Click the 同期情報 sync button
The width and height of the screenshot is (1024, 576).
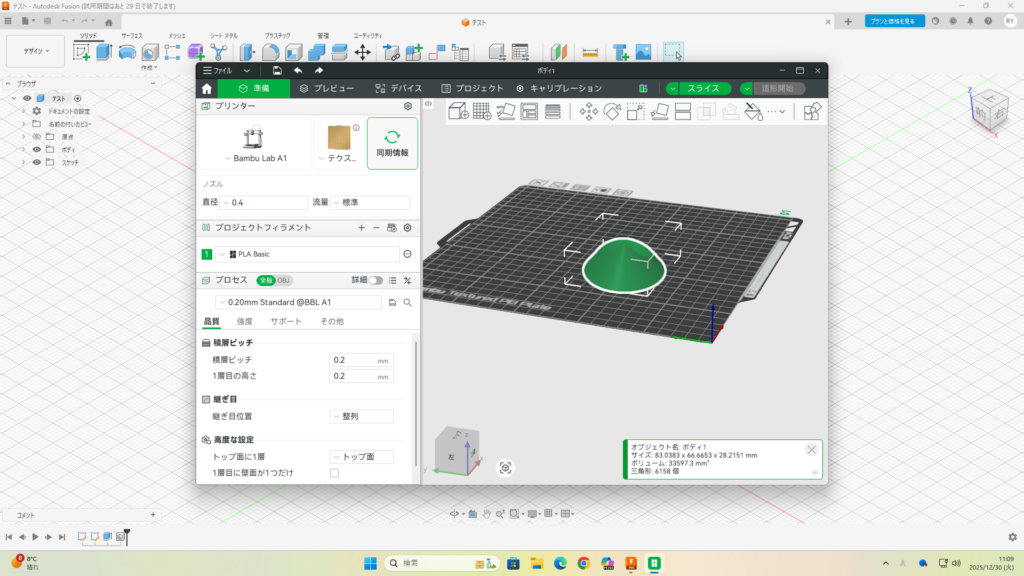tap(392, 143)
